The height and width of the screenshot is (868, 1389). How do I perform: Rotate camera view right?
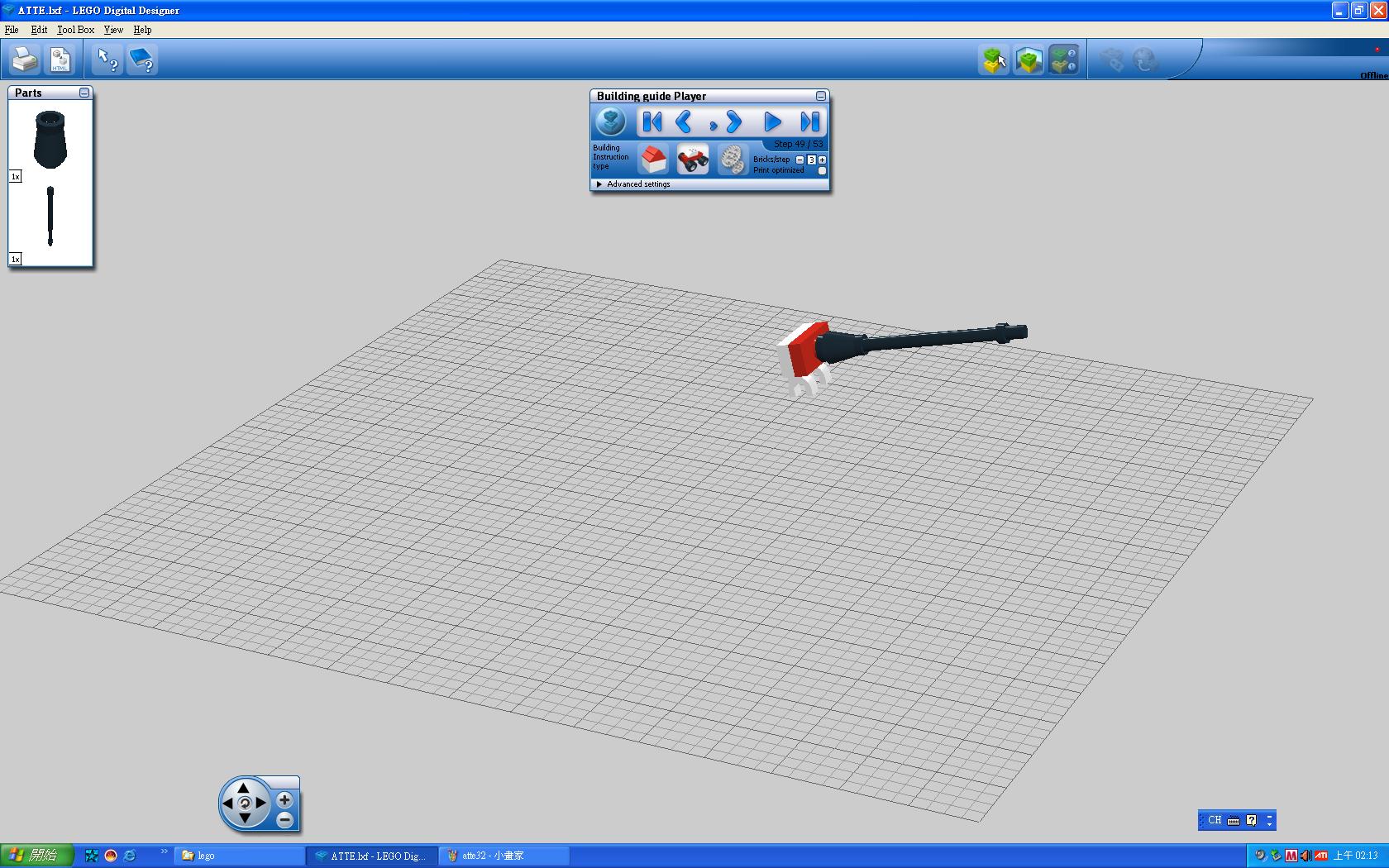coord(260,803)
